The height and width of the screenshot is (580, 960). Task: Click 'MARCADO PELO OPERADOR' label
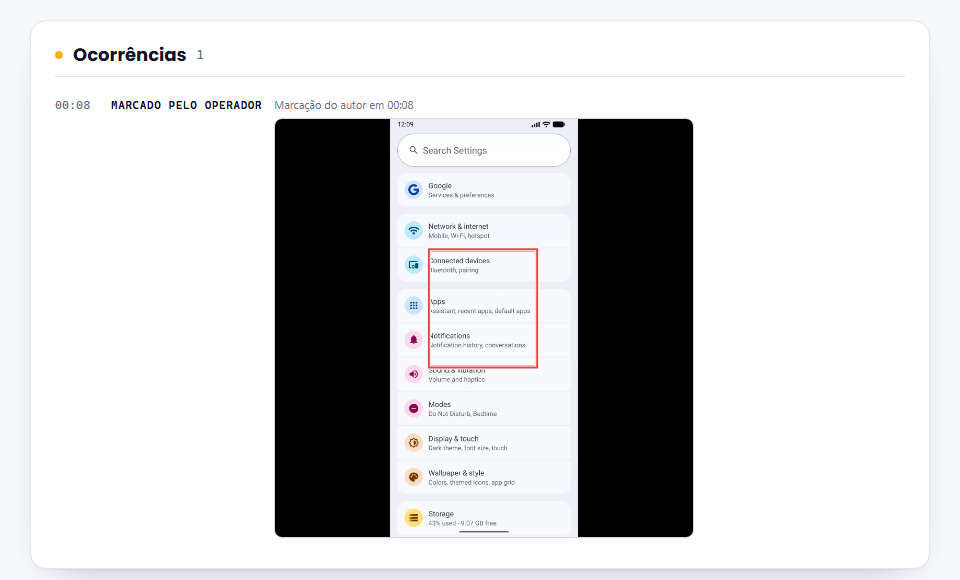[186, 105]
